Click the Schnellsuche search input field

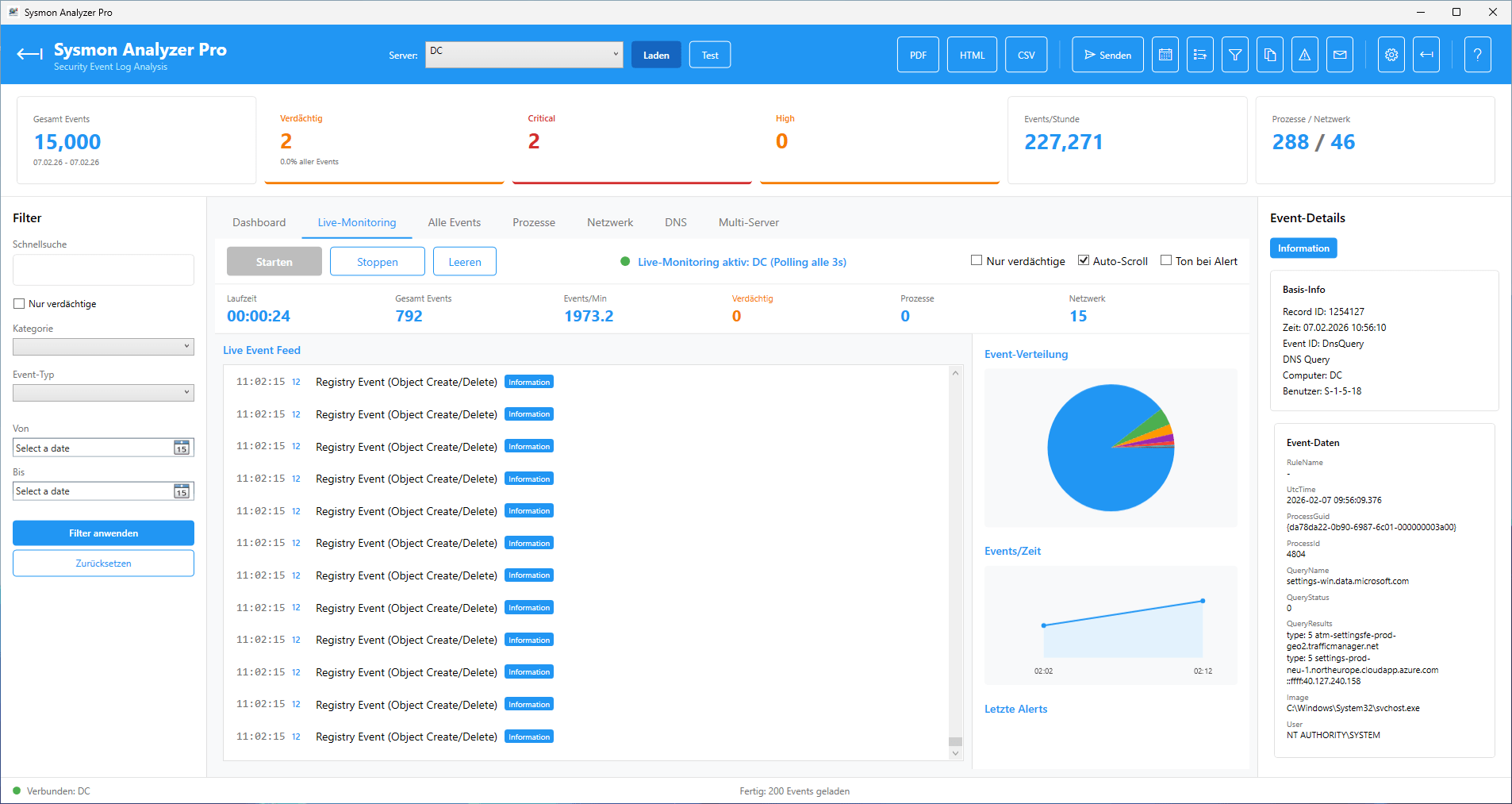point(103,270)
